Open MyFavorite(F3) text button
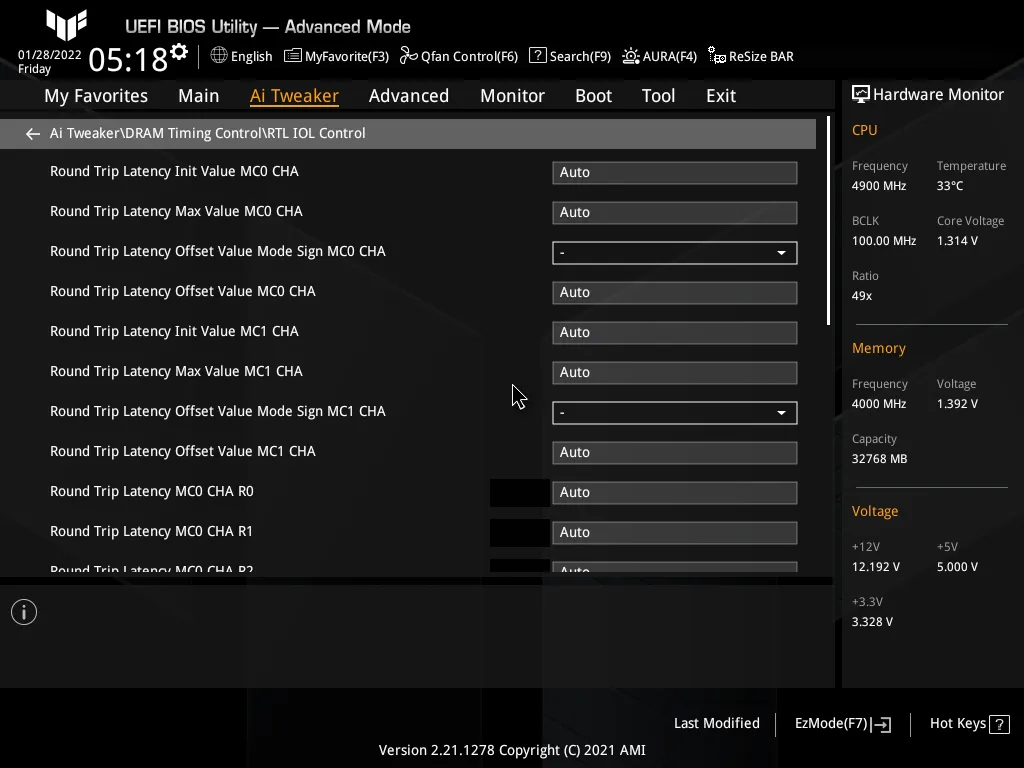 [x=347, y=57]
